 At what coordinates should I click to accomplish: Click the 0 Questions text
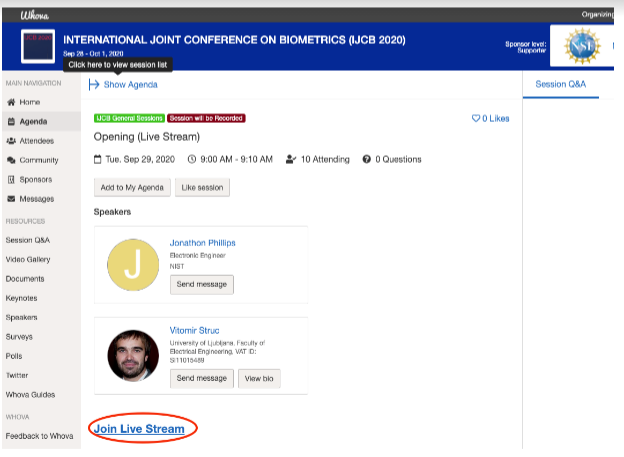[398, 159]
